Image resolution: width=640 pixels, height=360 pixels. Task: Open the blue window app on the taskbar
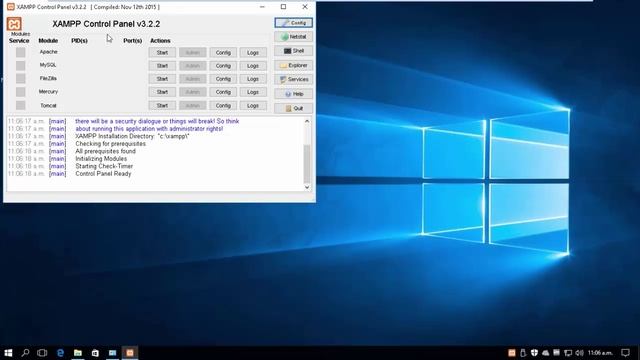[113, 353]
